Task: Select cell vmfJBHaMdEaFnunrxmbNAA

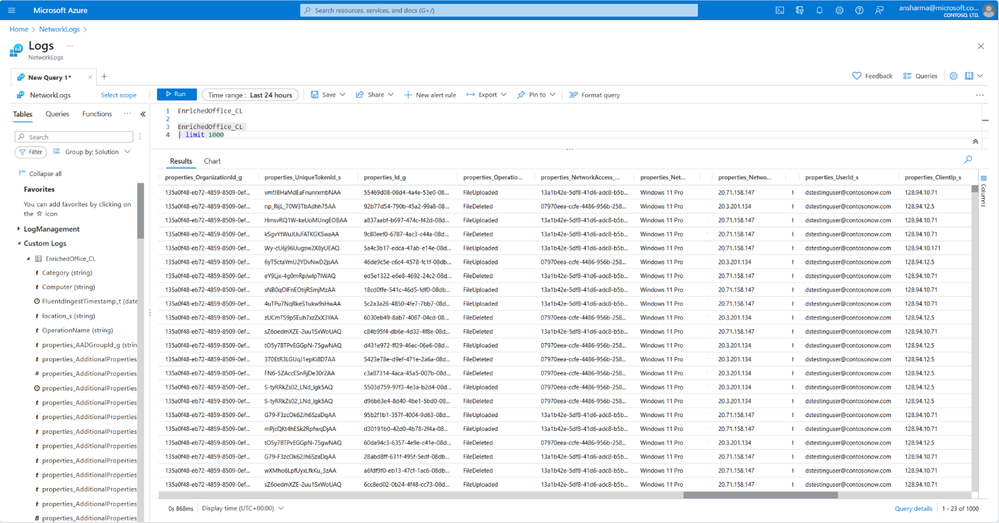Action: point(302,192)
